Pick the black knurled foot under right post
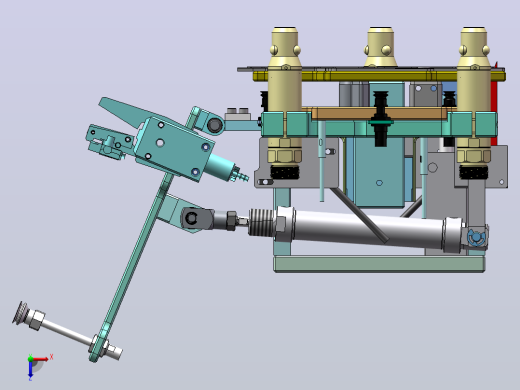This screenshot has width=520, height=390. 473,172
